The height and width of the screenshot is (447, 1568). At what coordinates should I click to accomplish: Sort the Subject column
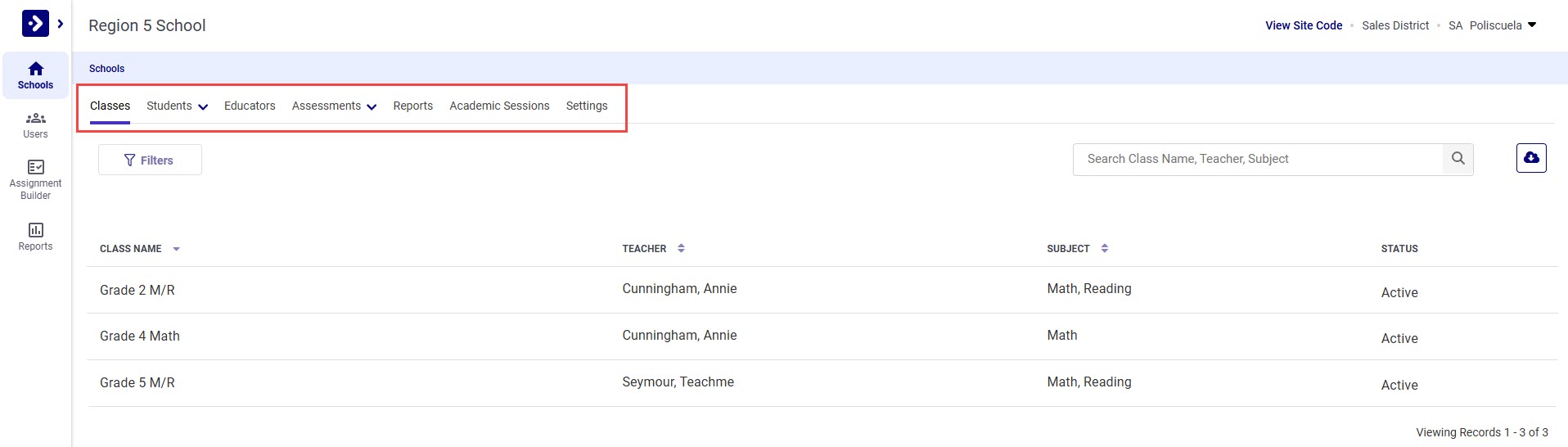point(1104,249)
